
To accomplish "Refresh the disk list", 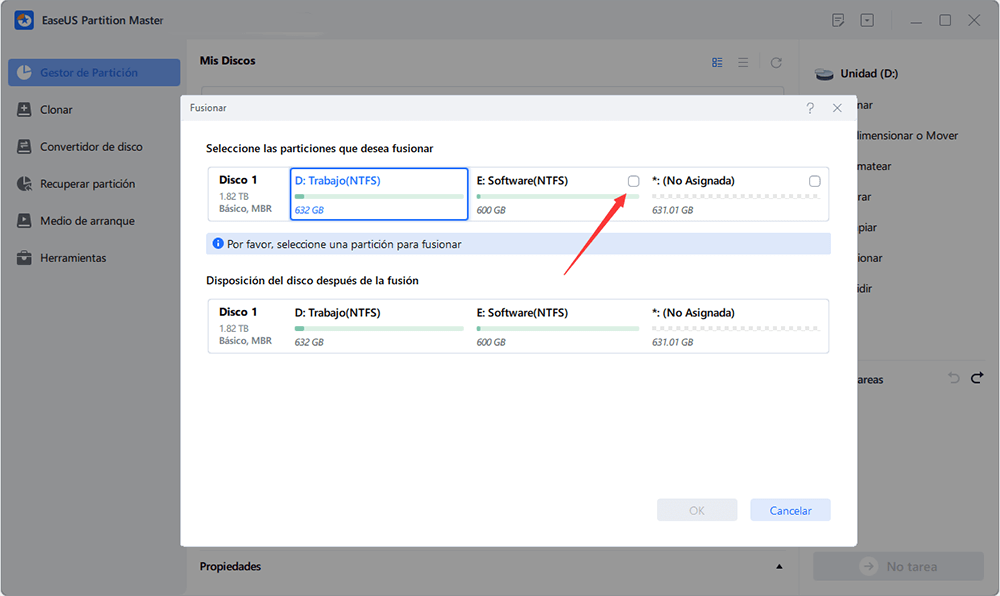I will pyautogui.click(x=776, y=62).
